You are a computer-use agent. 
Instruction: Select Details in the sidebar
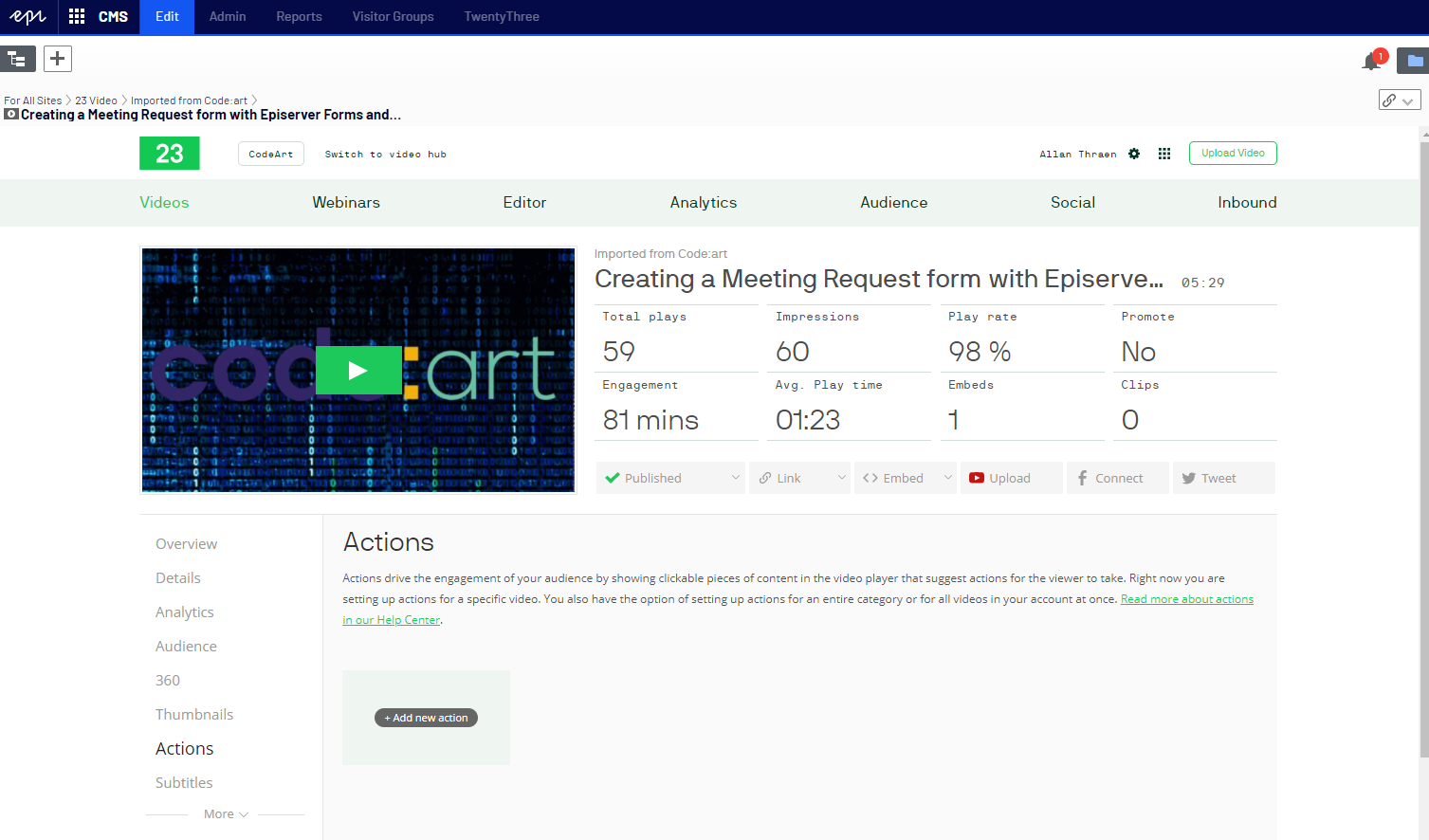pyautogui.click(x=178, y=578)
